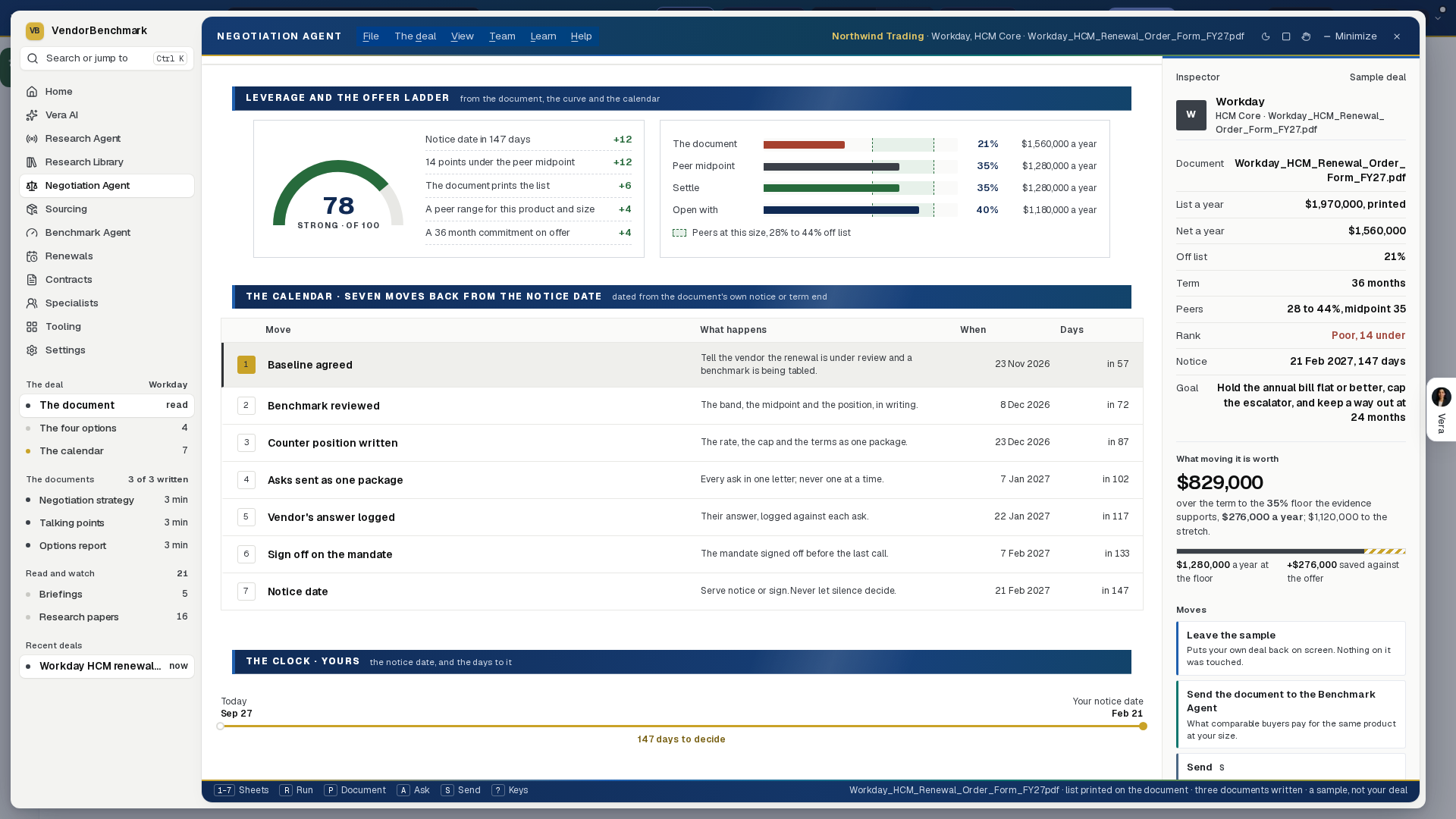
Task: Click Send the document to the Benchmark Agent
Action: [1291, 714]
